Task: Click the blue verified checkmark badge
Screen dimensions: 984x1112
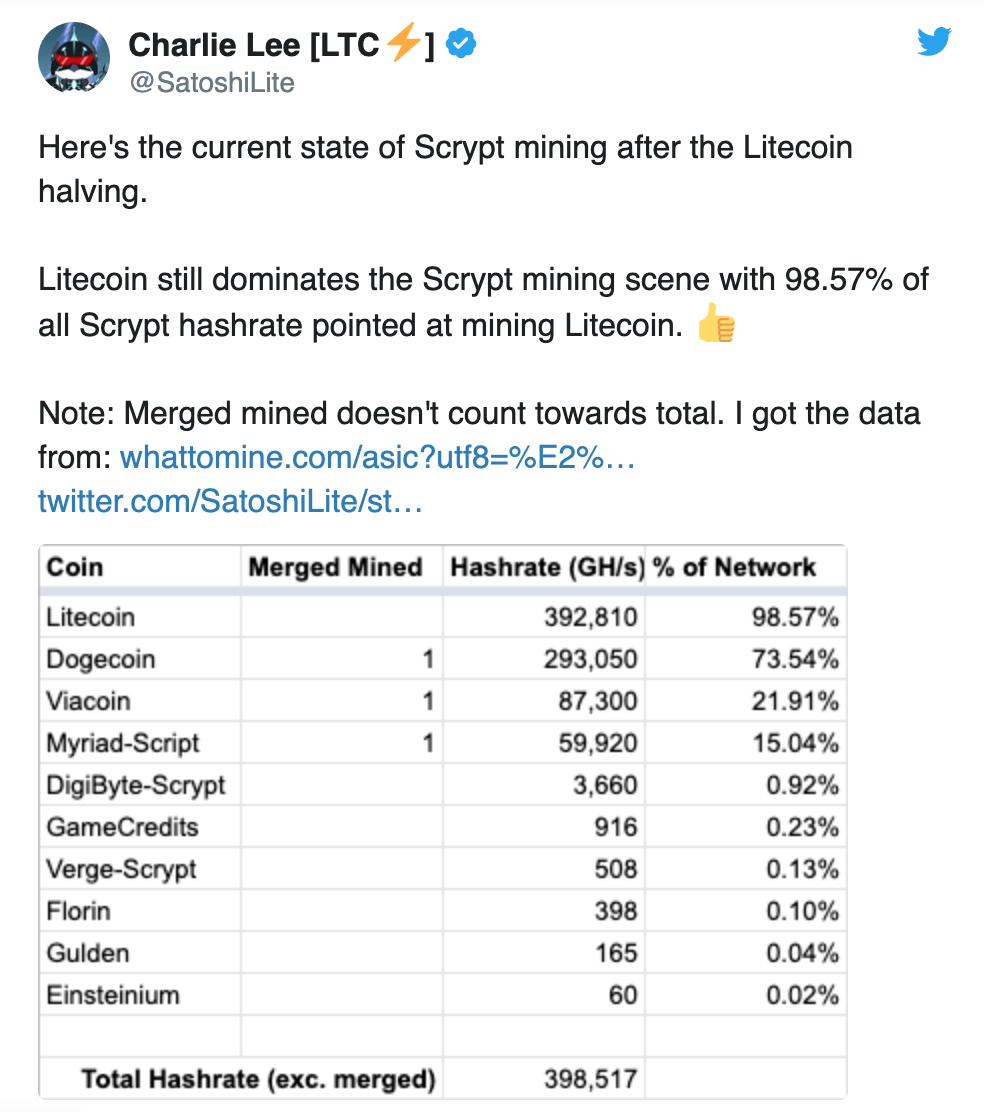Action: click(x=461, y=45)
